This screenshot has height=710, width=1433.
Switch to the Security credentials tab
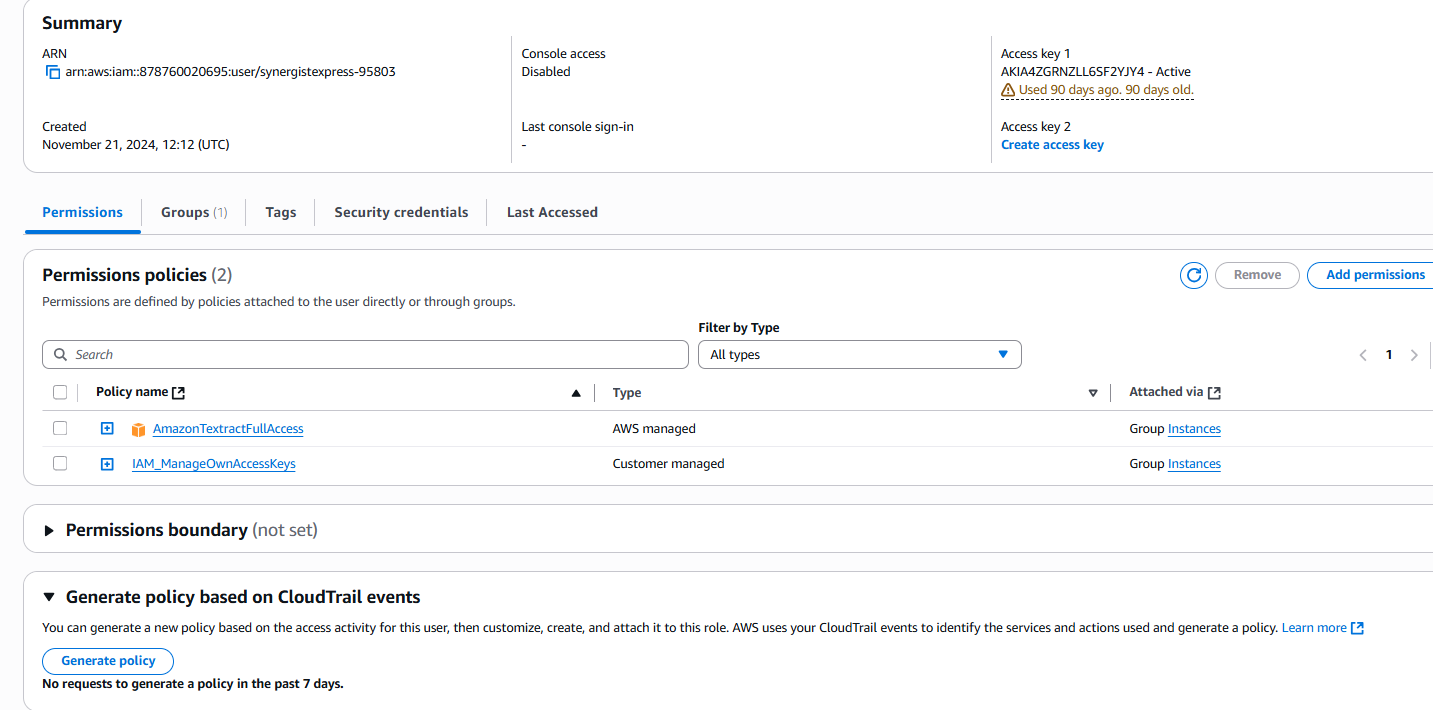pos(401,212)
